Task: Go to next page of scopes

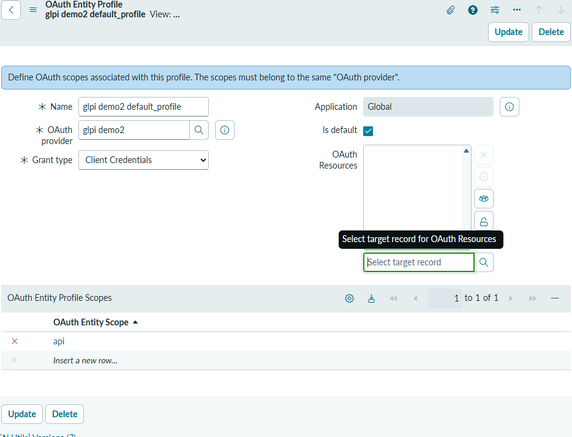Action: [x=511, y=298]
